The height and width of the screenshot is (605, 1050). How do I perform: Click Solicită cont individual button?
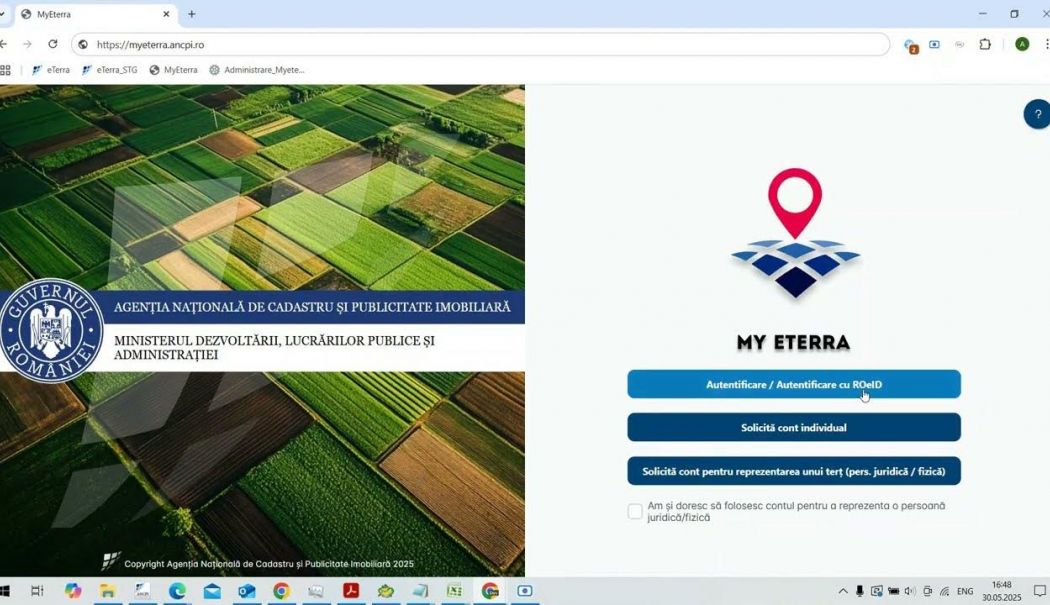(x=794, y=427)
